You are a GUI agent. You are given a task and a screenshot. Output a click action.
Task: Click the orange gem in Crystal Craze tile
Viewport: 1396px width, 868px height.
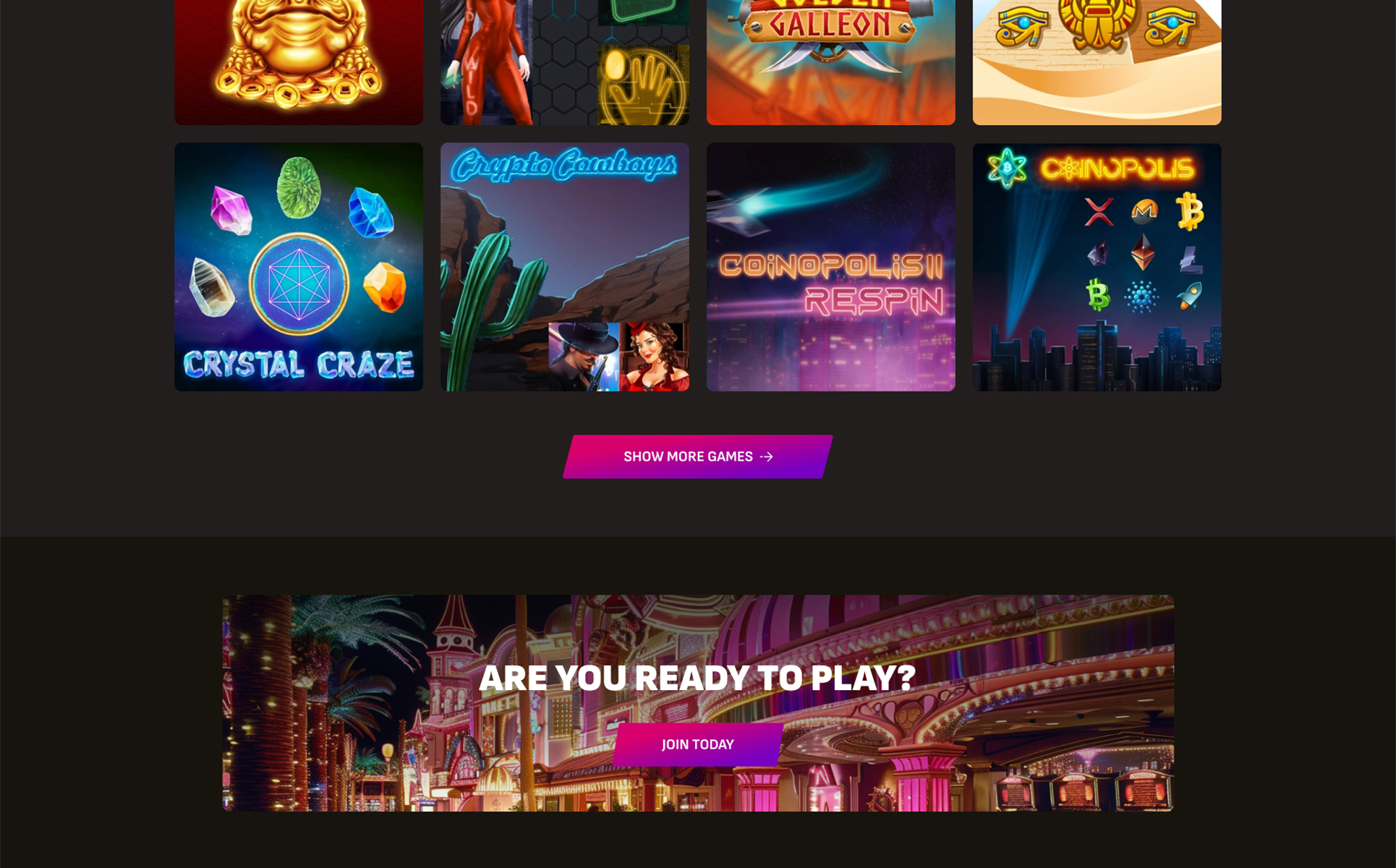click(384, 287)
